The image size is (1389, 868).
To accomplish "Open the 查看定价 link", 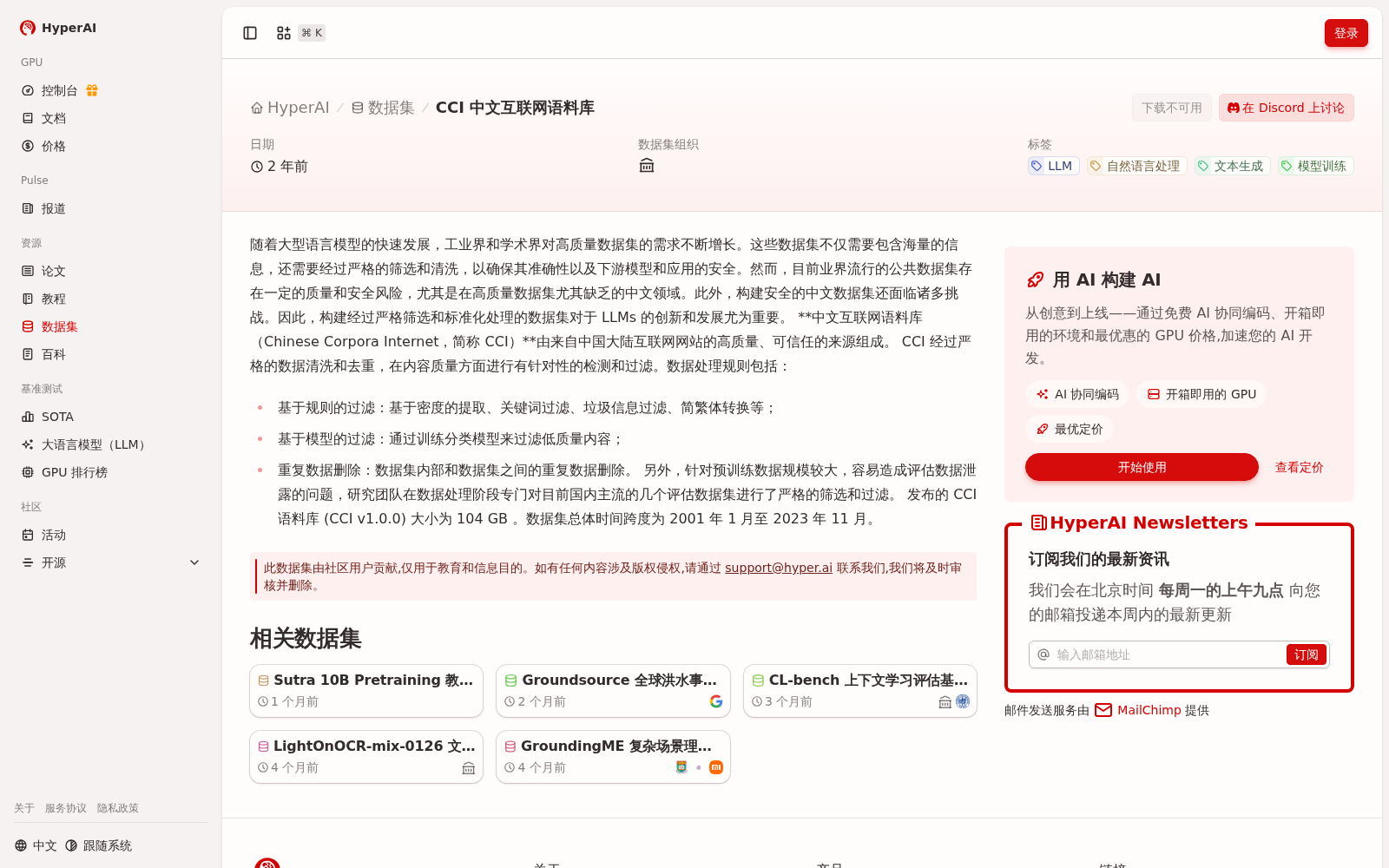I will point(1299,467).
